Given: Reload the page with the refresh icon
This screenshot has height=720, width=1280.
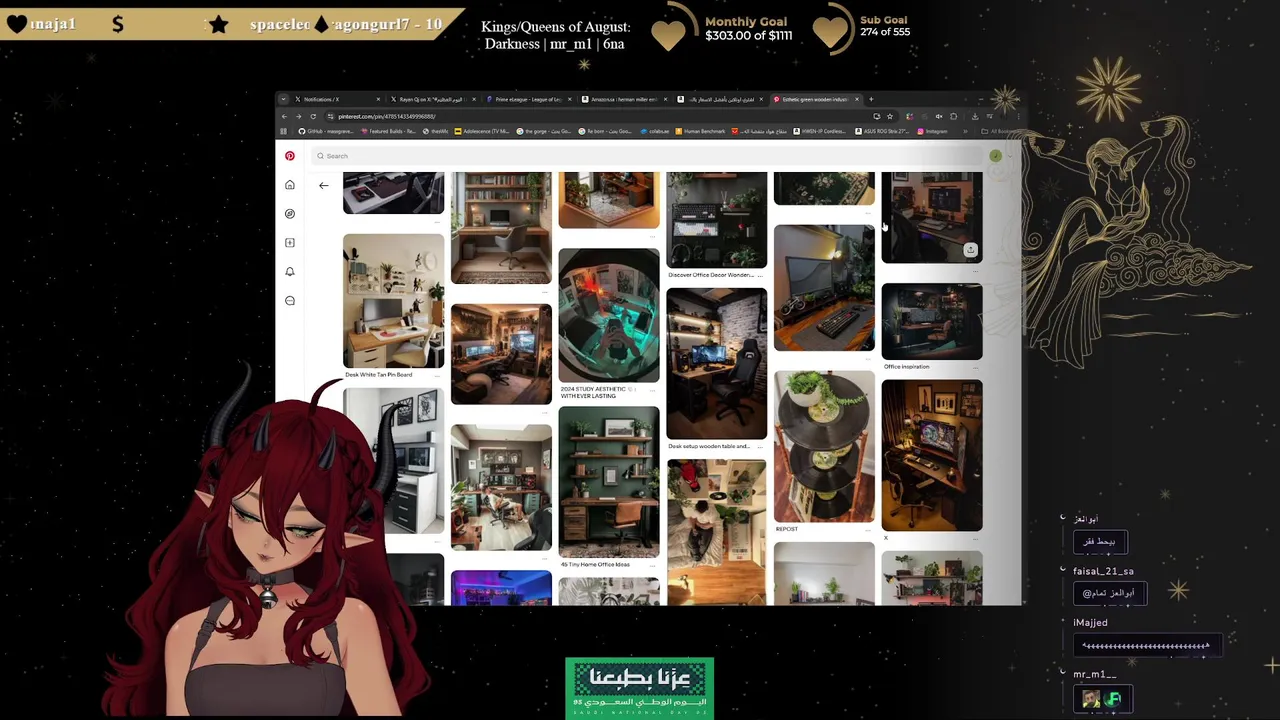Looking at the screenshot, I should 313,116.
